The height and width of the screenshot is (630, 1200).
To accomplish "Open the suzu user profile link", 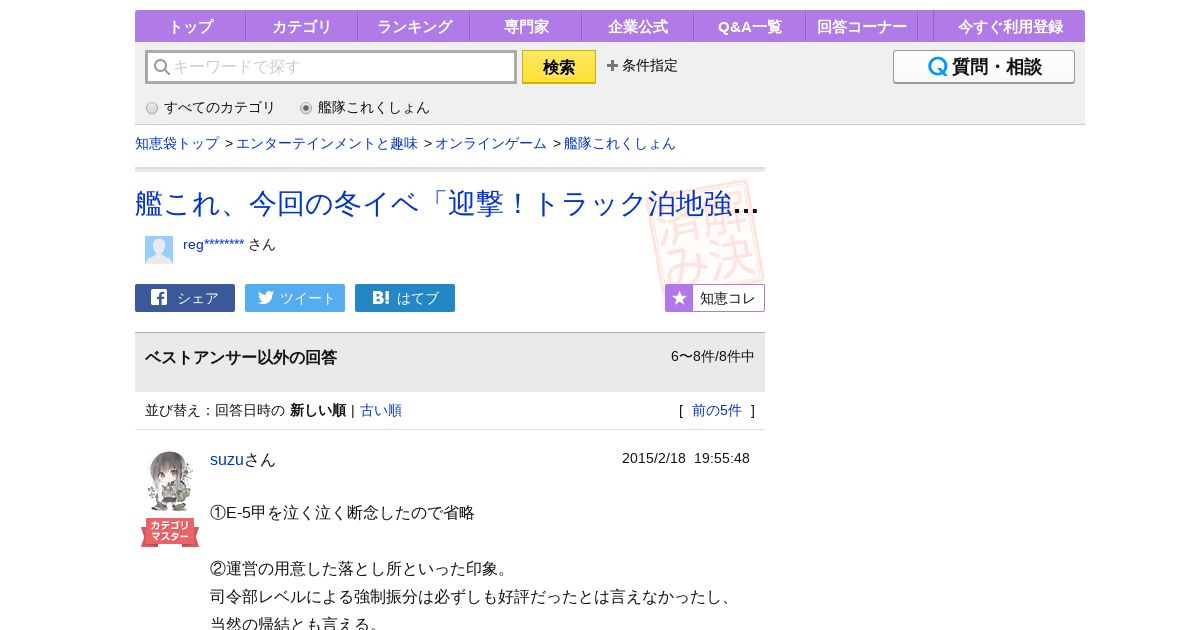I will tap(227, 459).
